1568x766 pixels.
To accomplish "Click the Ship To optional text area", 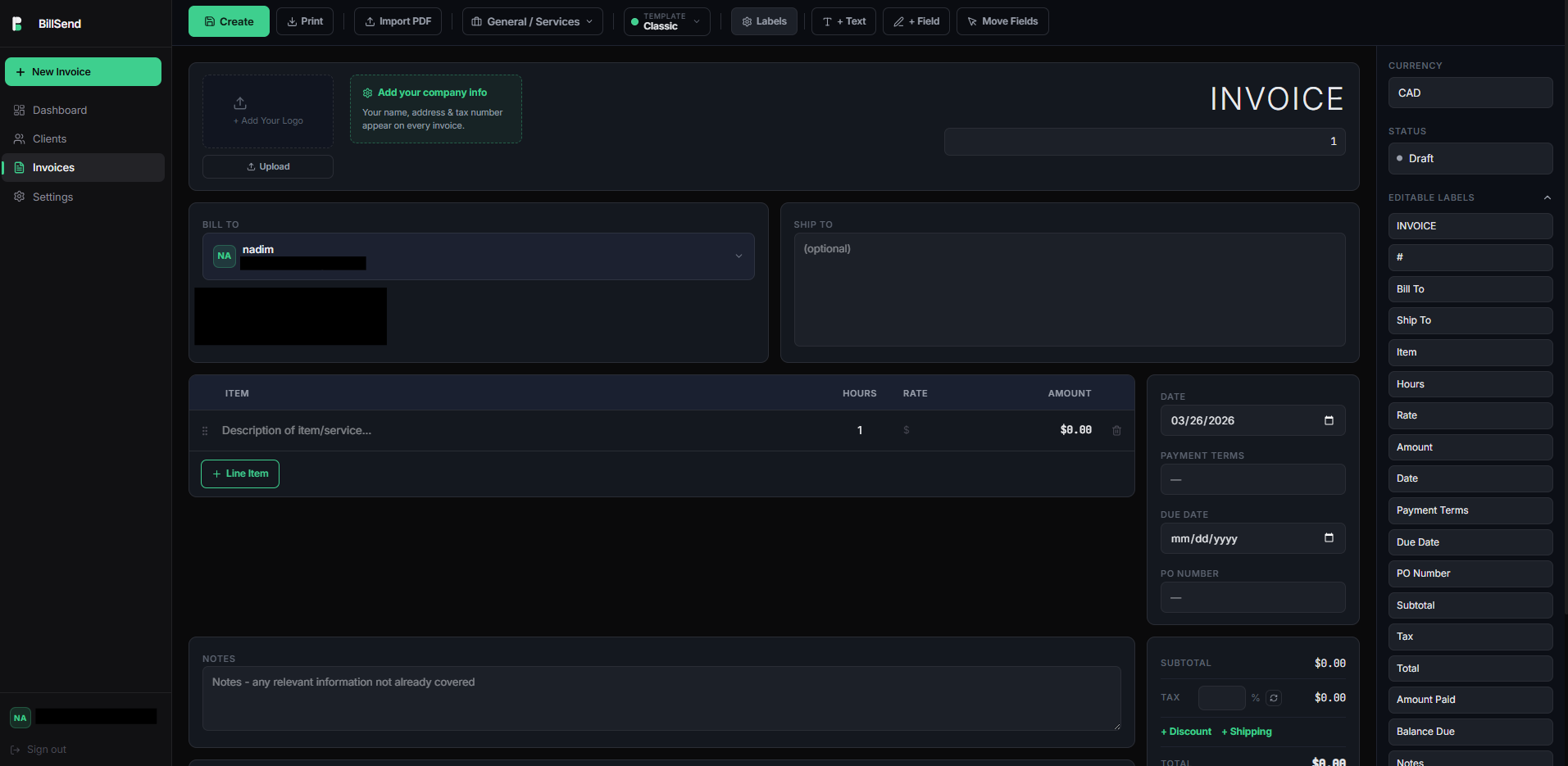I will 1070,289.
